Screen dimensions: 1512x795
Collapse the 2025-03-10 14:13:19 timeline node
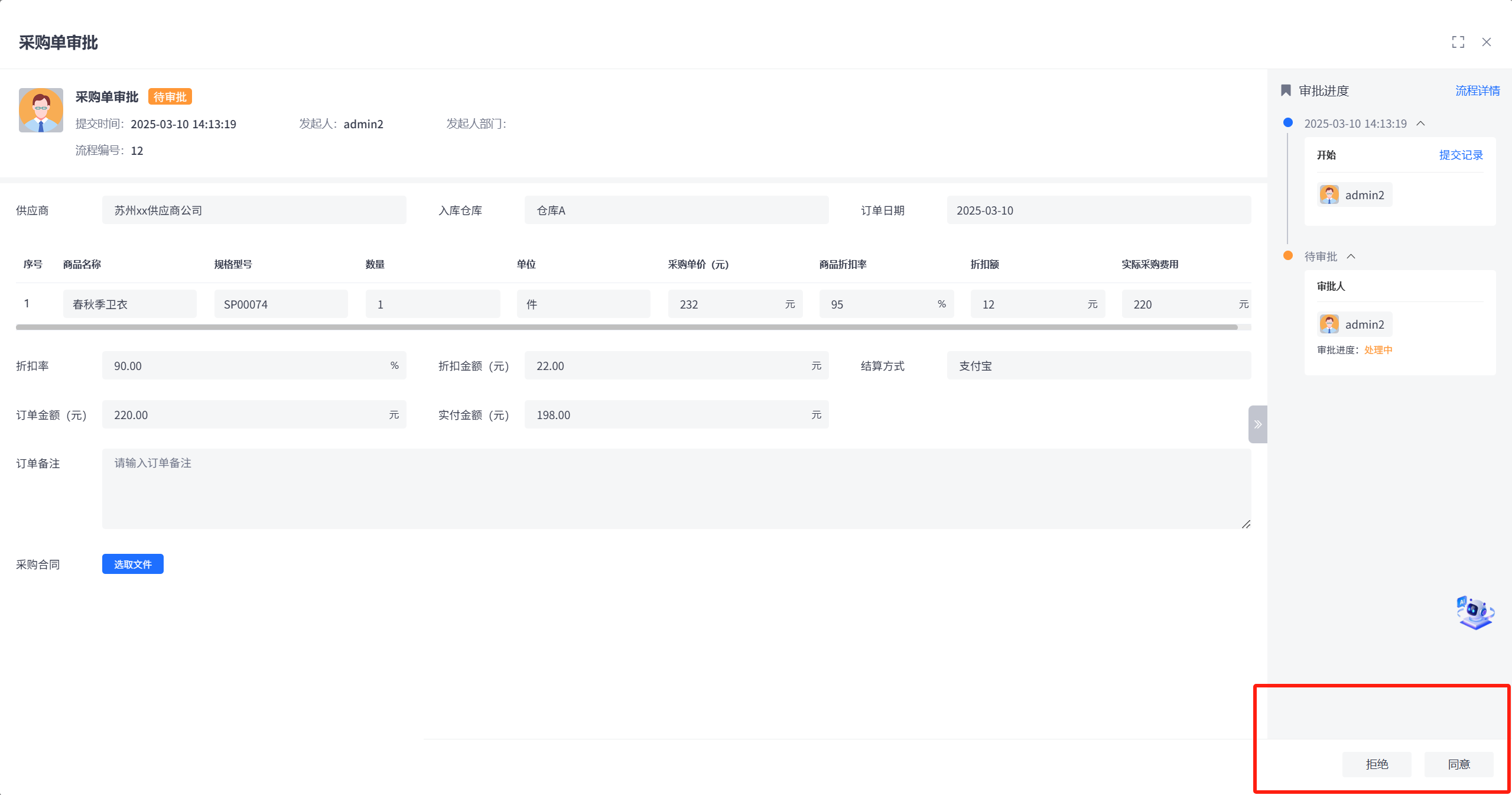point(1420,124)
